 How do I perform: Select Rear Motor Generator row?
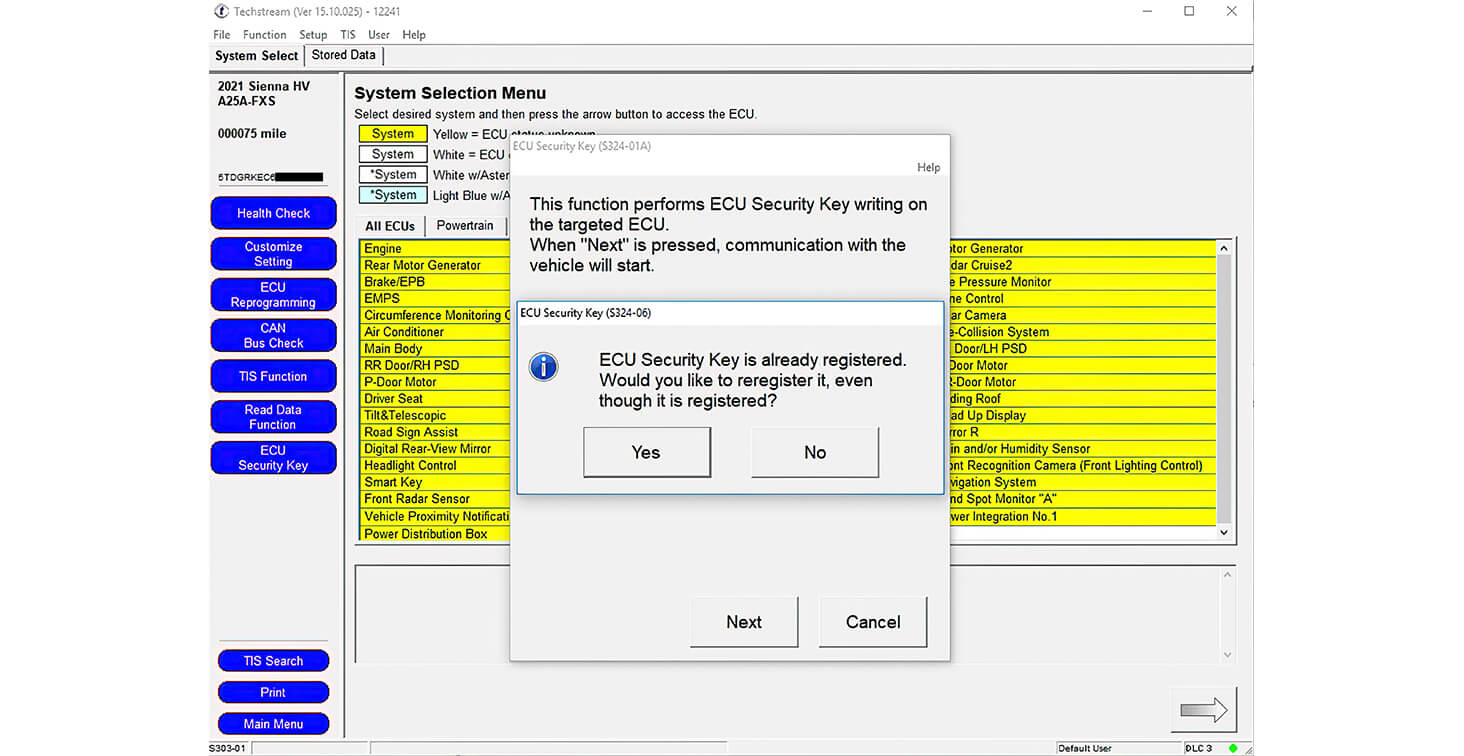click(x=436, y=265)
